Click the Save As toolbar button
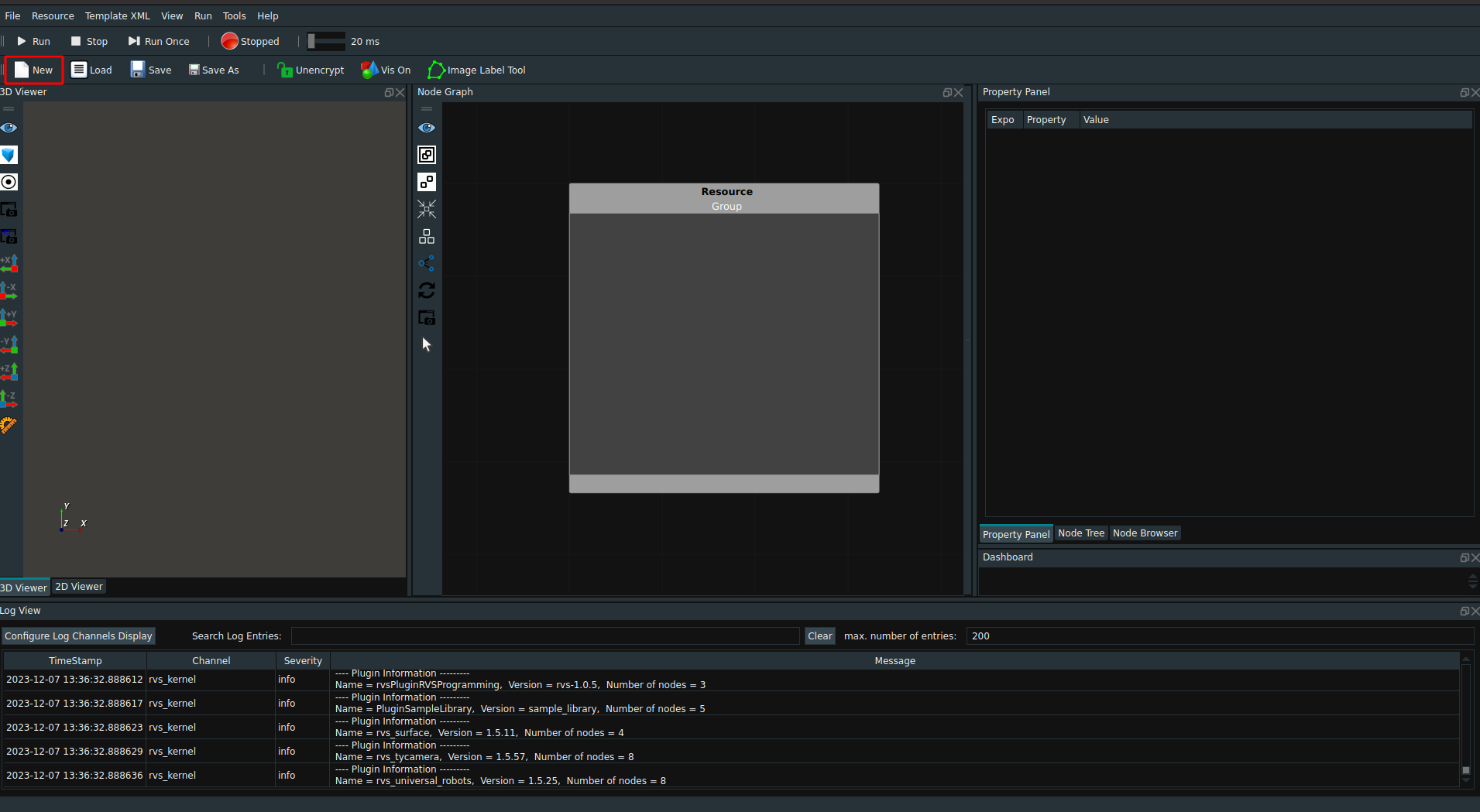The width and height of the screenshot is (1480, 812). (x=214, y=70)
